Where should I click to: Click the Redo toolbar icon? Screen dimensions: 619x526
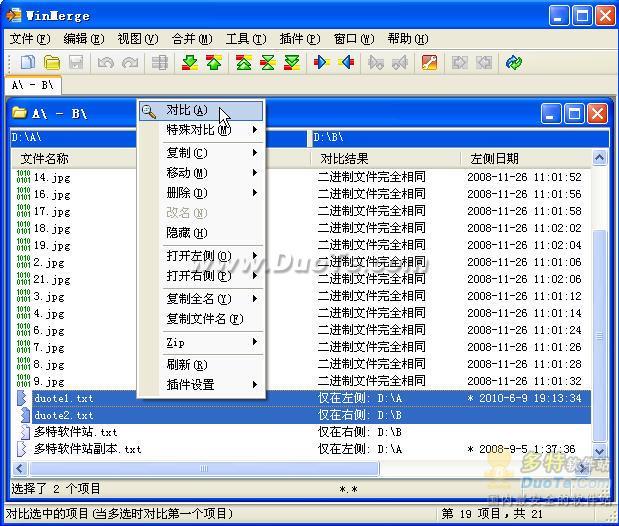pos(130,62)
